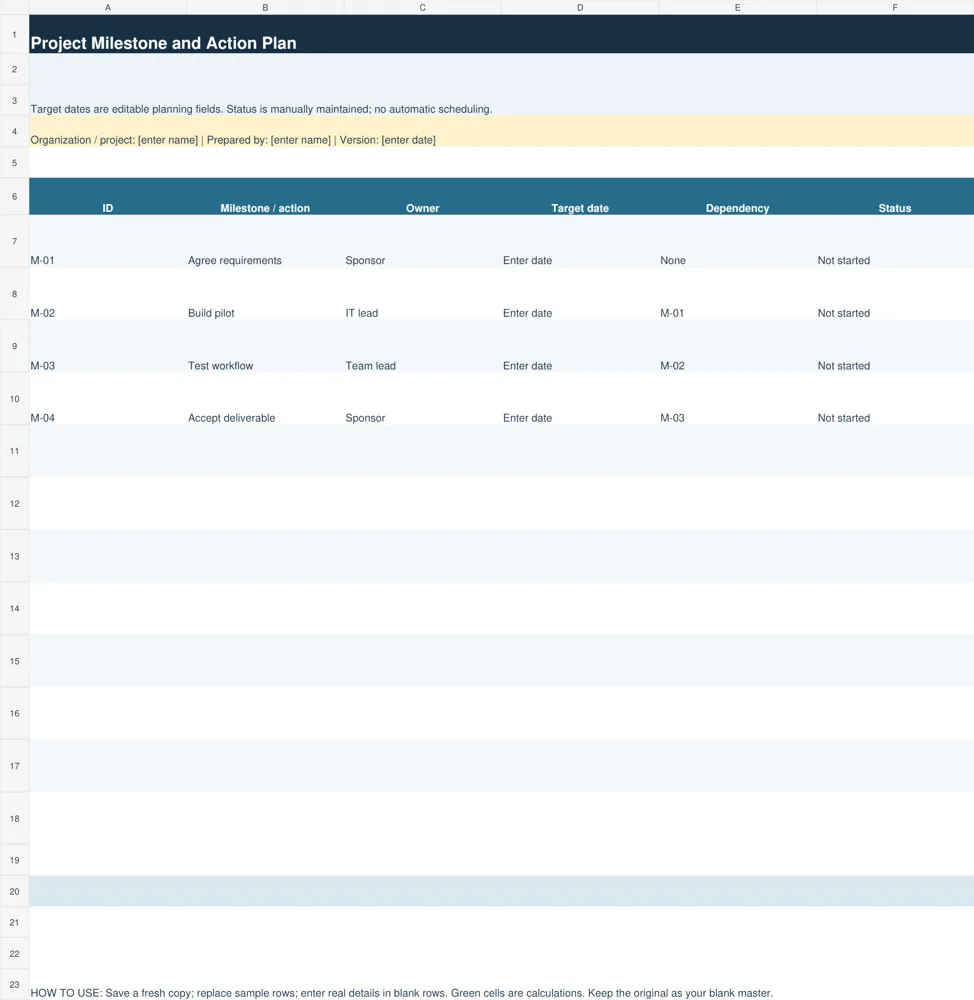Click the Status header cell
Viewport: 974px width, 1000px height.
point(895,196)
